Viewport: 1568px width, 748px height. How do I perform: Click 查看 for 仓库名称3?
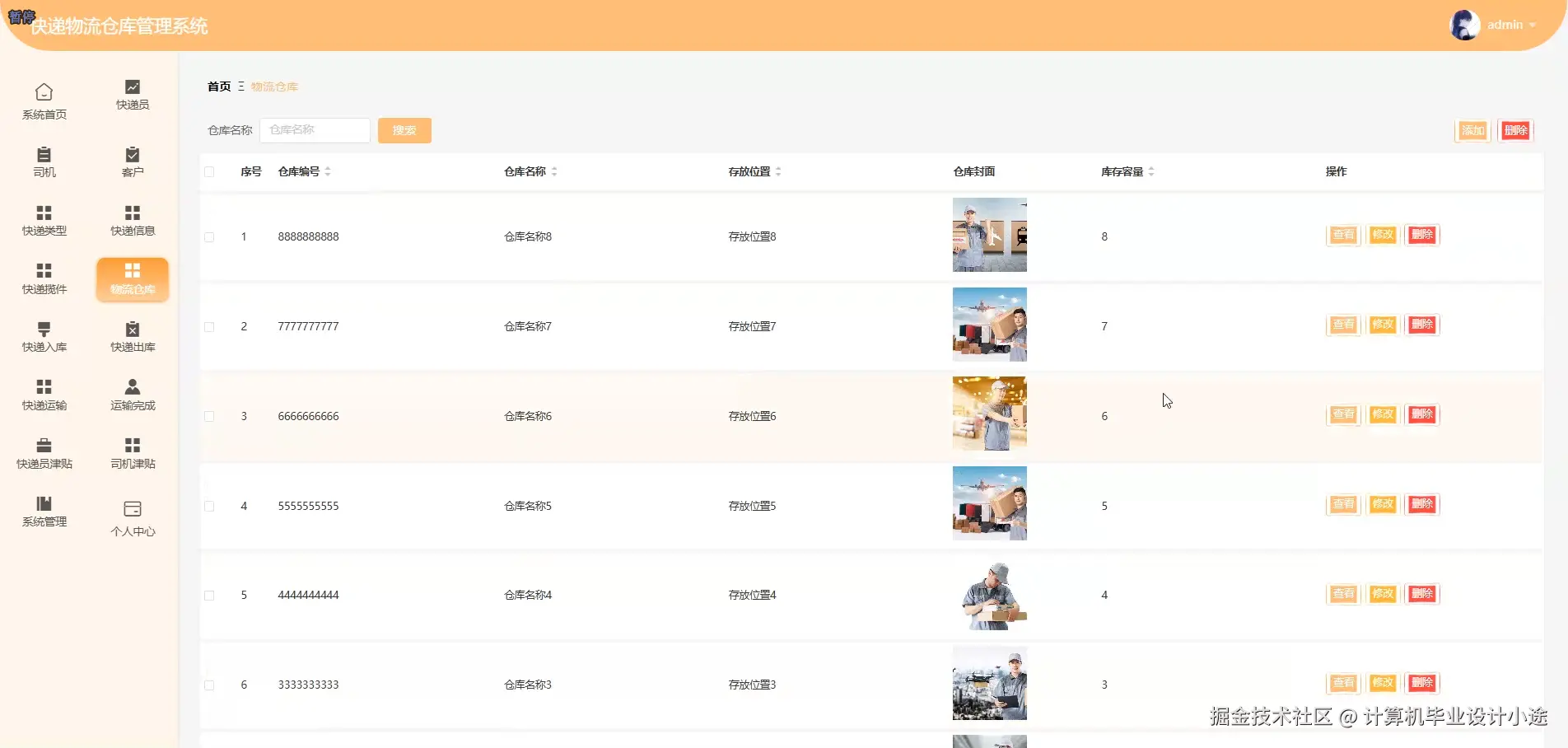click(1343, 683)
